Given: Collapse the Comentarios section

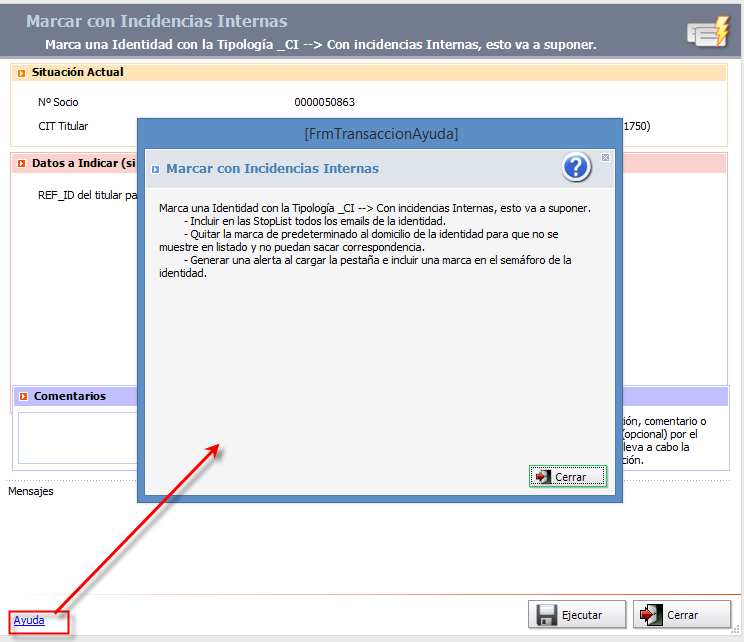Looking at the screenshot, I should pos(23,397).
